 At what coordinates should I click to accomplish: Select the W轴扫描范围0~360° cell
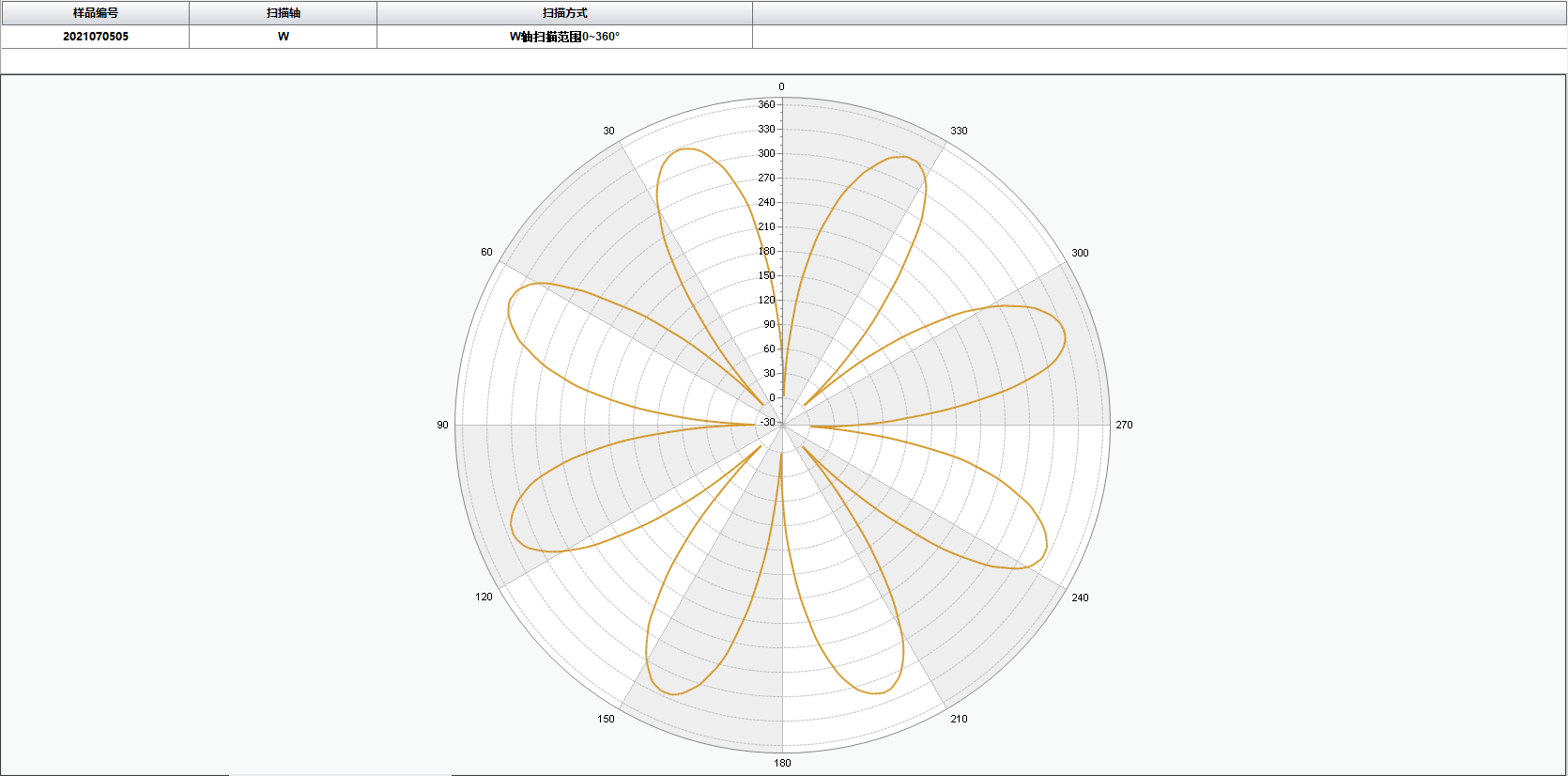click(564, 37)
